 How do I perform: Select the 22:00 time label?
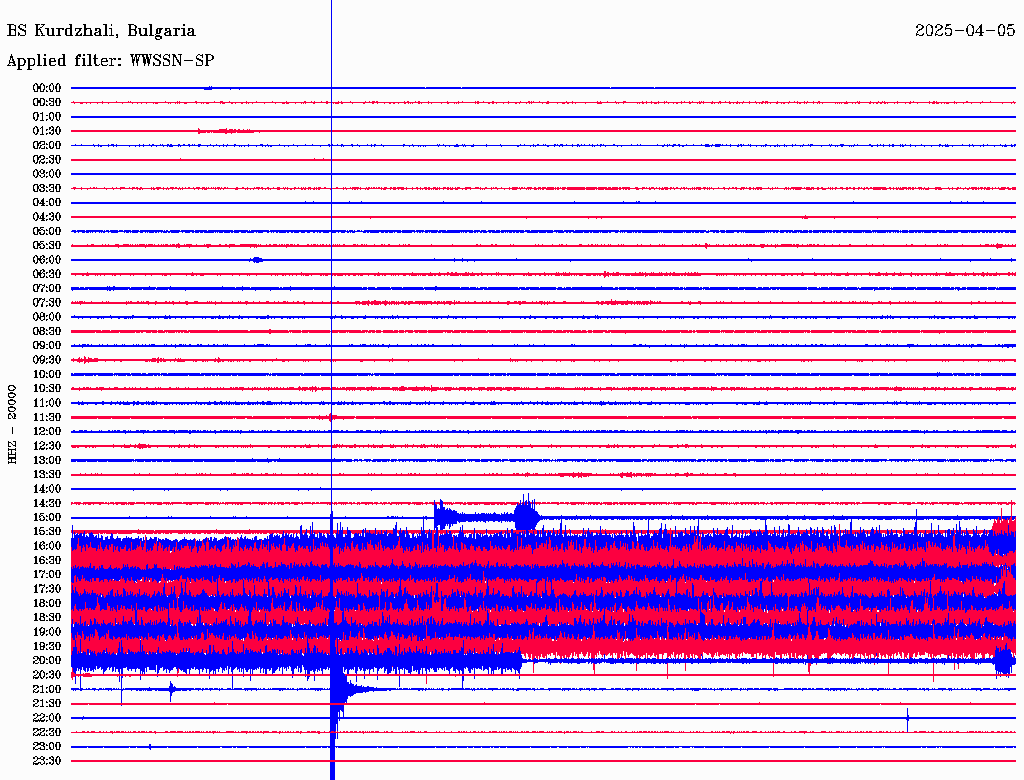click(47, 718)
